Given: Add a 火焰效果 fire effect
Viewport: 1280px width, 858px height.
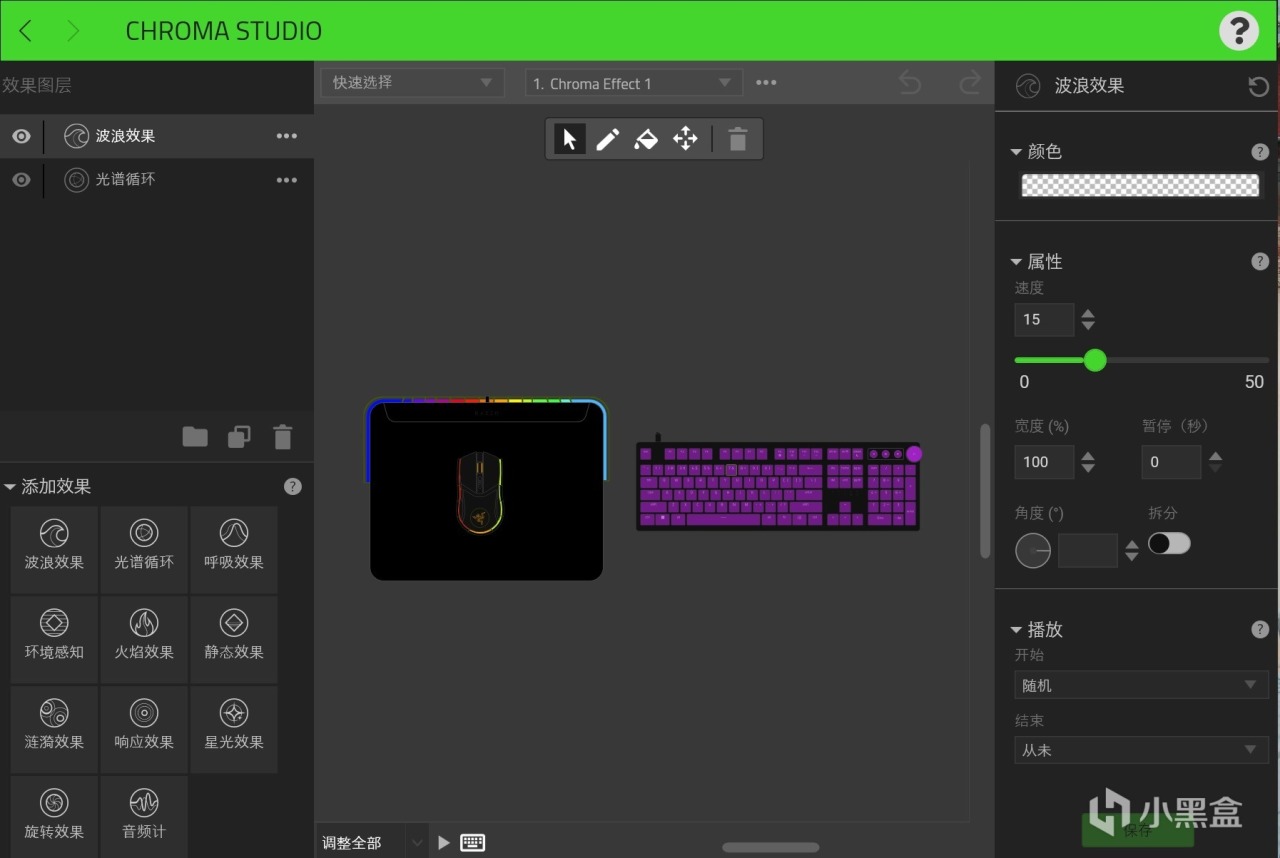Looking at the screenshot, I should point(144,639).
